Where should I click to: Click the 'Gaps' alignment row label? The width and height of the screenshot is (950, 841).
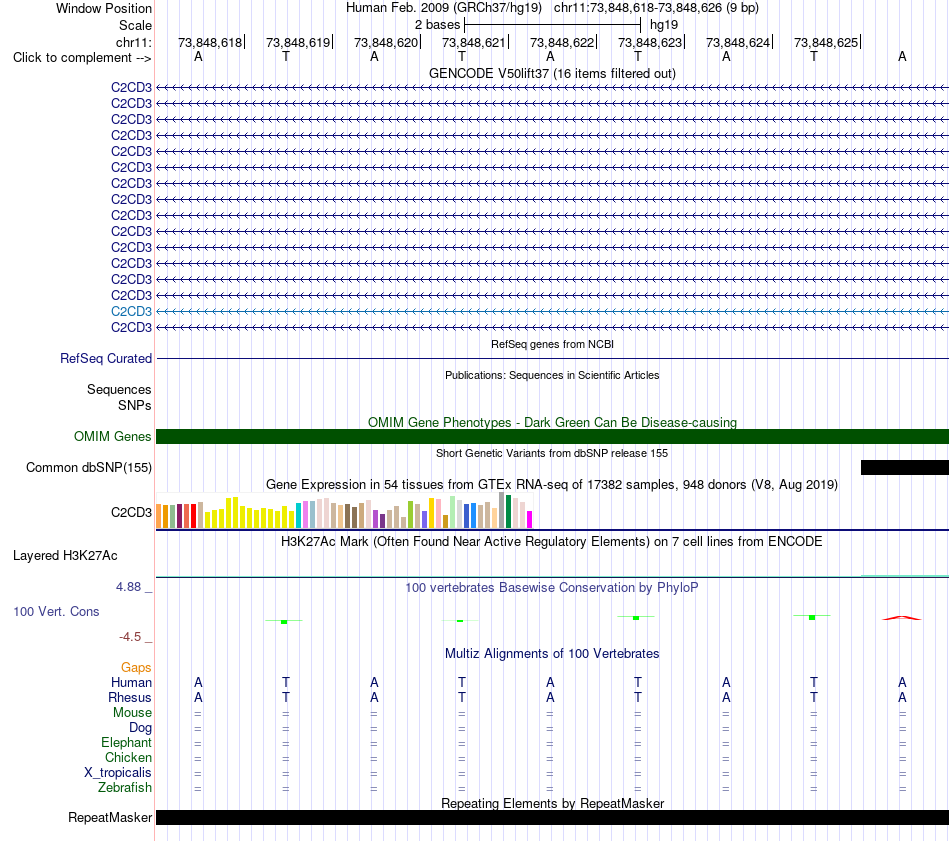136,667
